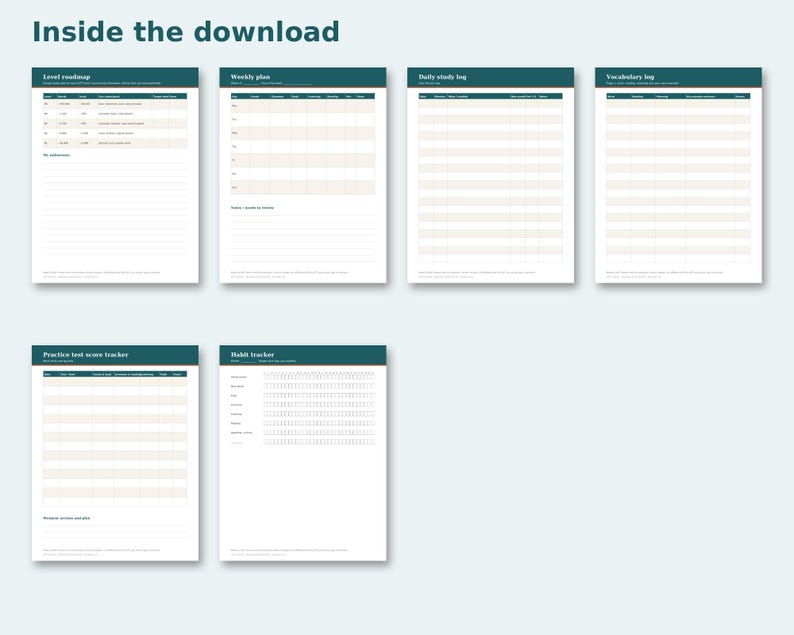Open the Habit tracker page thumbnail

303,453
